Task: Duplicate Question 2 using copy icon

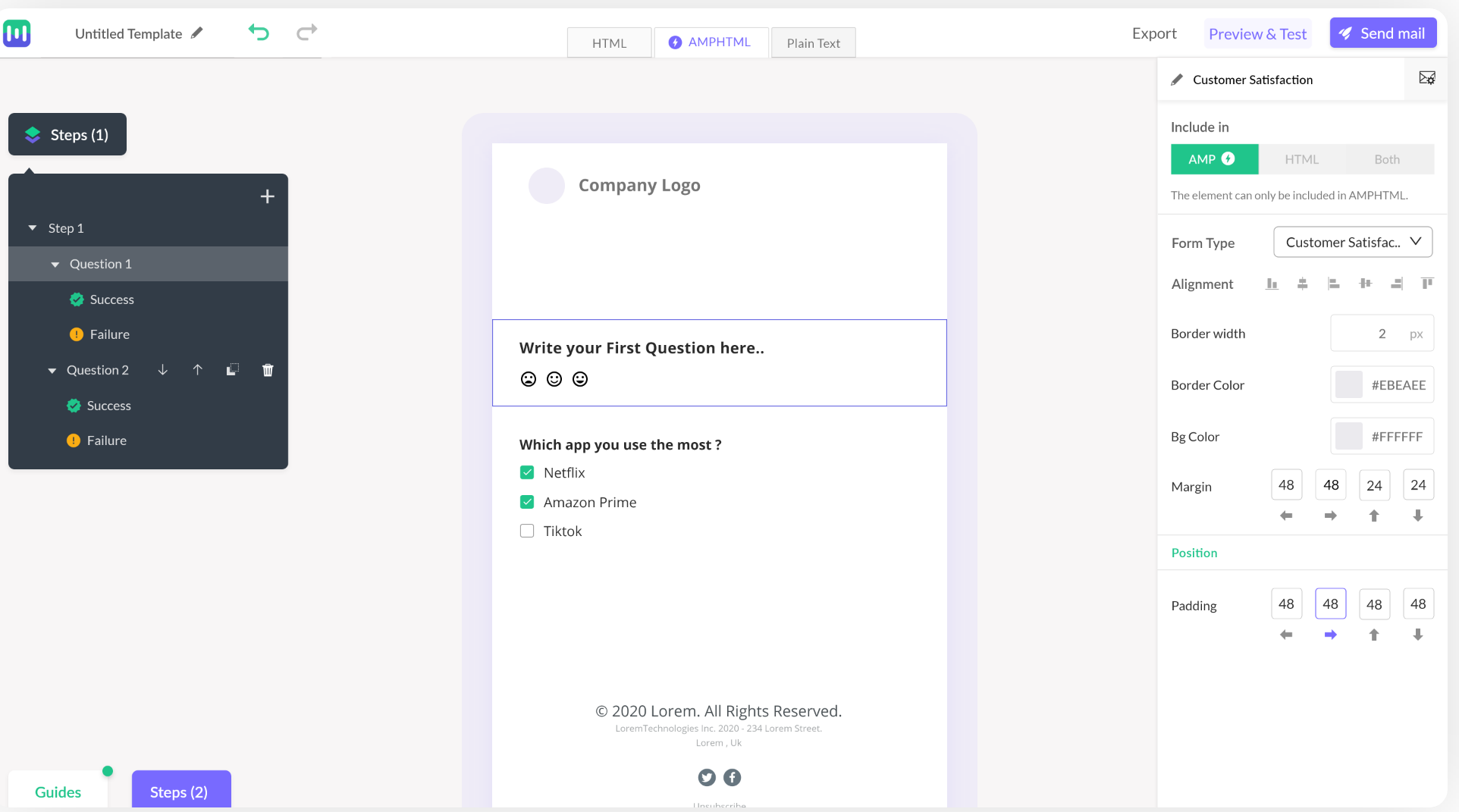Action: point(233,370)
